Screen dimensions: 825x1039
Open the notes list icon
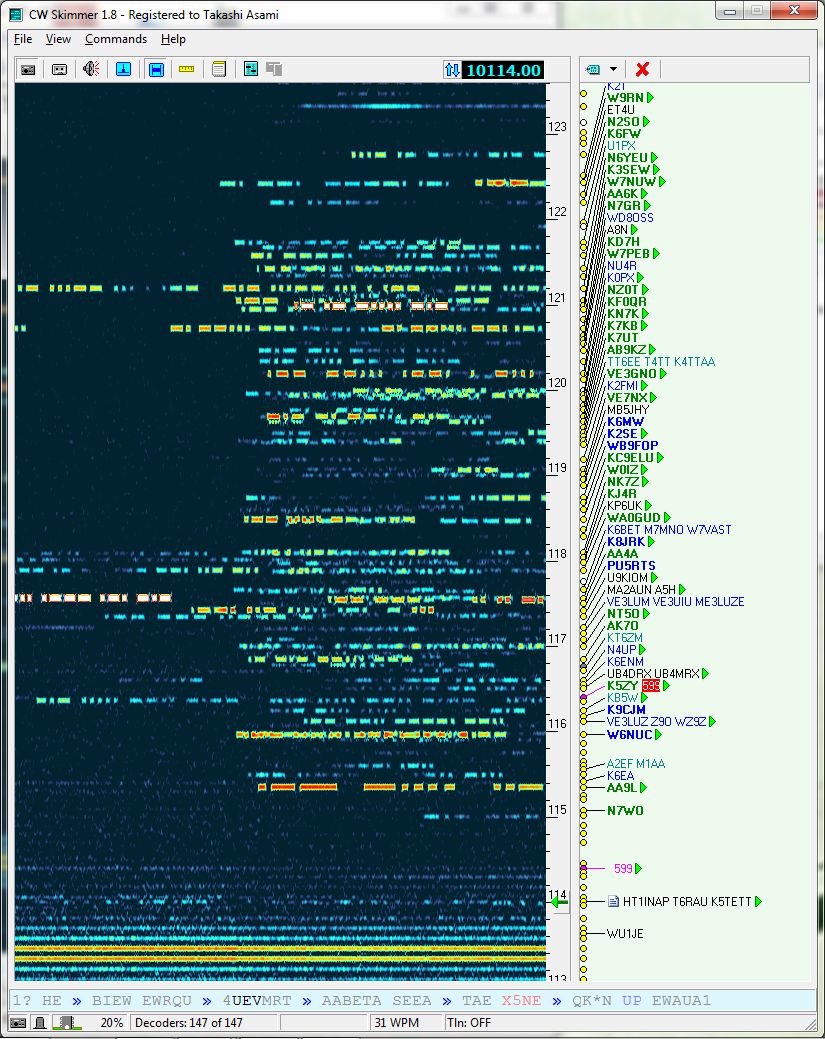coord(218,69)
